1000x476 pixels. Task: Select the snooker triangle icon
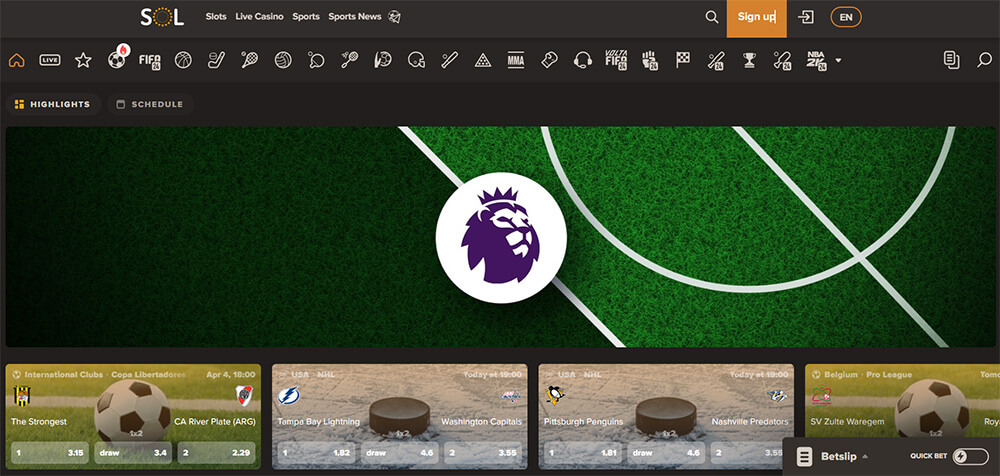click(x=483, y=61)
